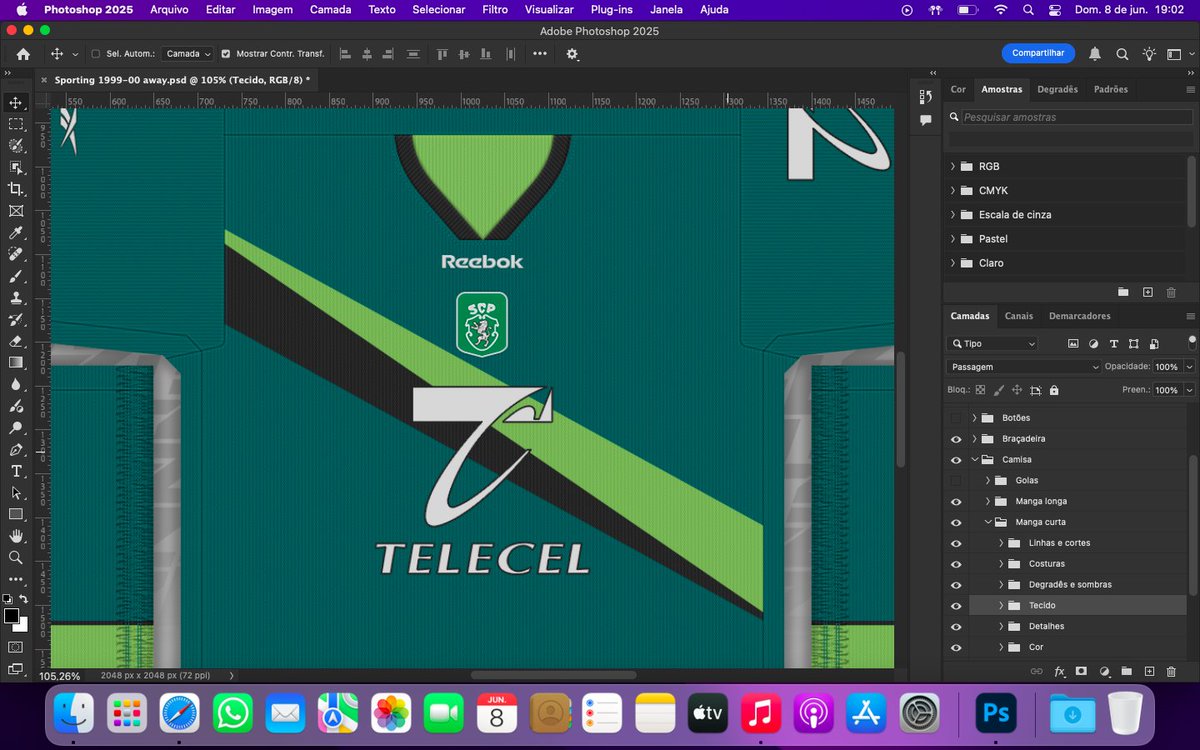Select the Pen tool
The height and width of the screenshot is (750, 1200).
[x=16, y=449]
